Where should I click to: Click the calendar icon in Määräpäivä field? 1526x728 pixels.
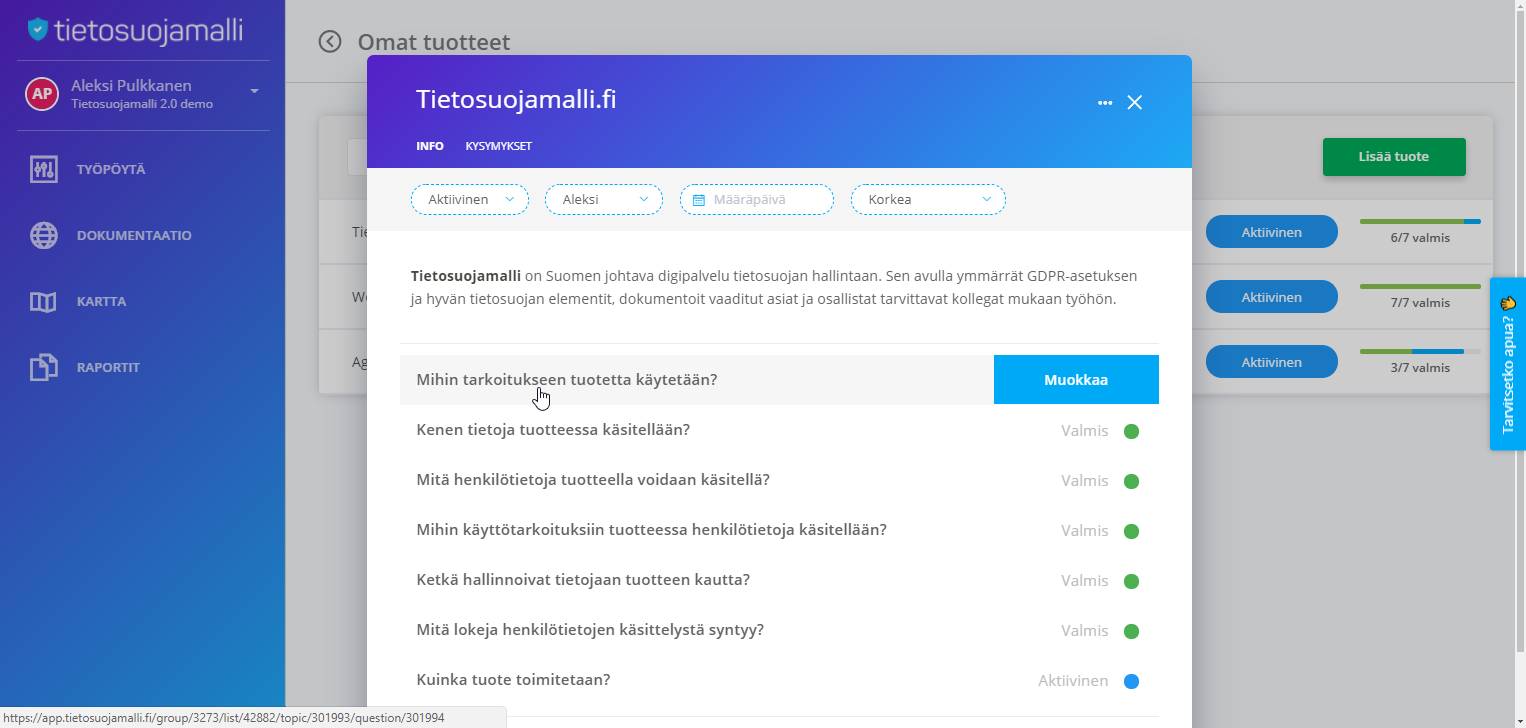click(699, 200)
